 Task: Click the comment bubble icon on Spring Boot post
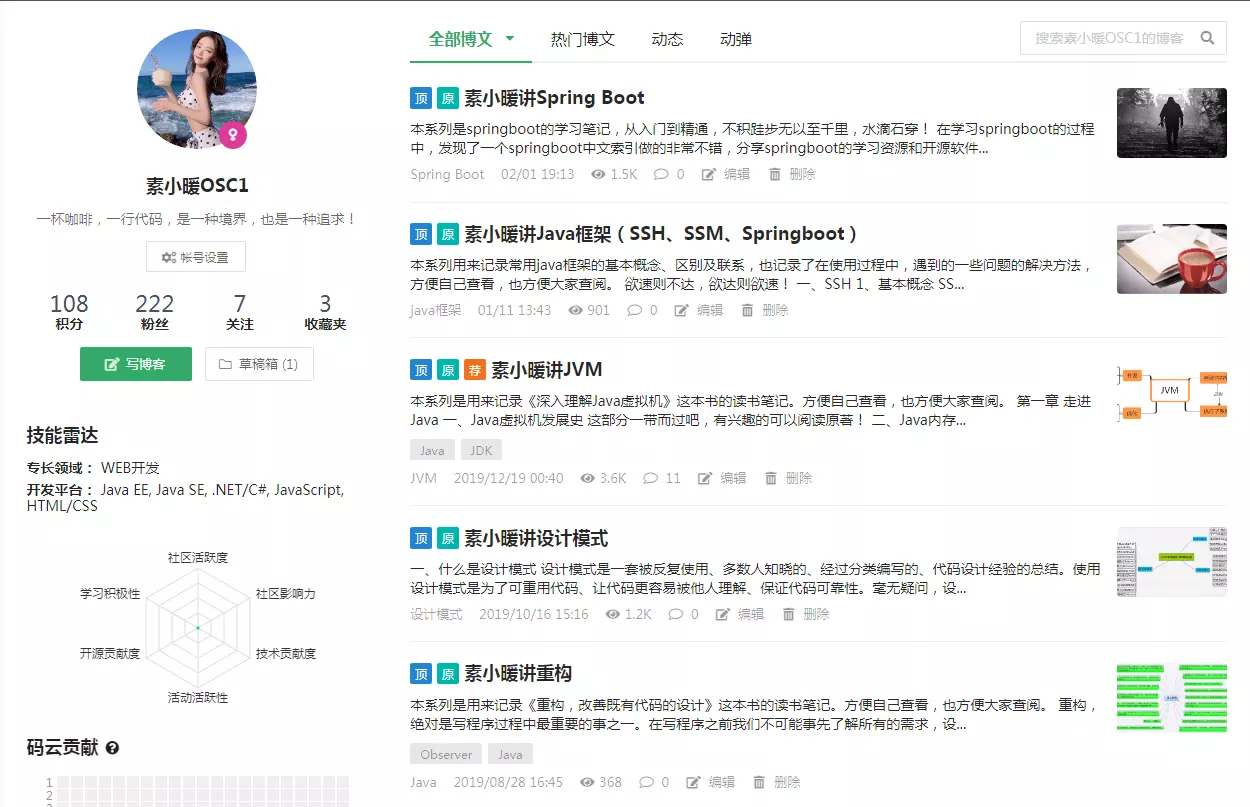(x=660, y=174)
